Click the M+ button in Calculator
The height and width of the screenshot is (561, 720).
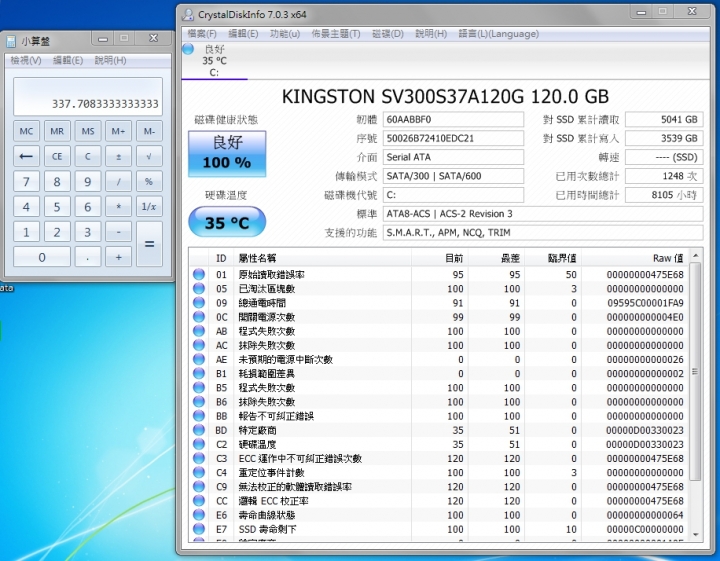click(x=118, y=131)
